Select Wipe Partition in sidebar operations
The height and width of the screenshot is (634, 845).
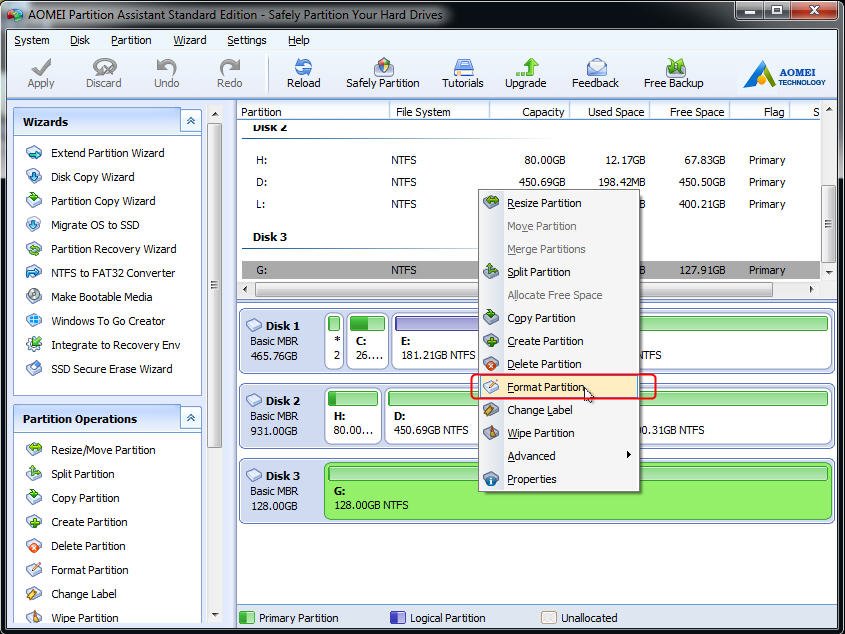[72, 618]
